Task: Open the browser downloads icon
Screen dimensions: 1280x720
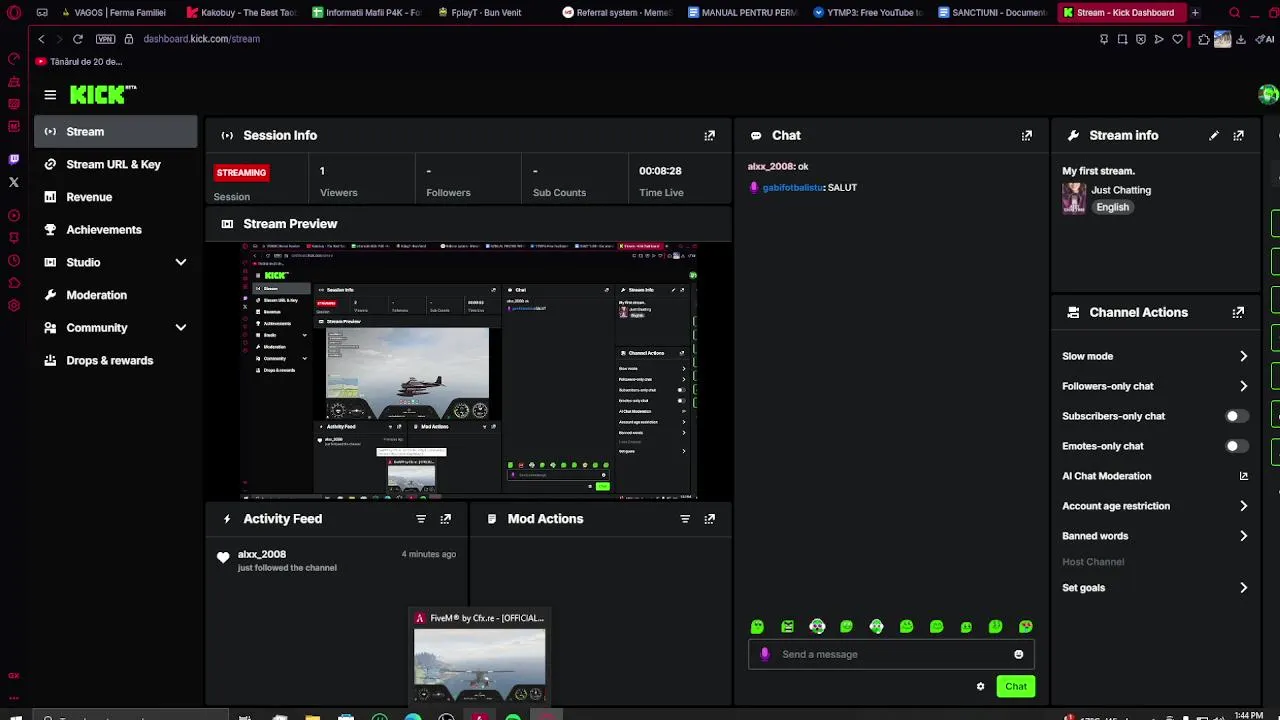Action: tap(1241, 39)
